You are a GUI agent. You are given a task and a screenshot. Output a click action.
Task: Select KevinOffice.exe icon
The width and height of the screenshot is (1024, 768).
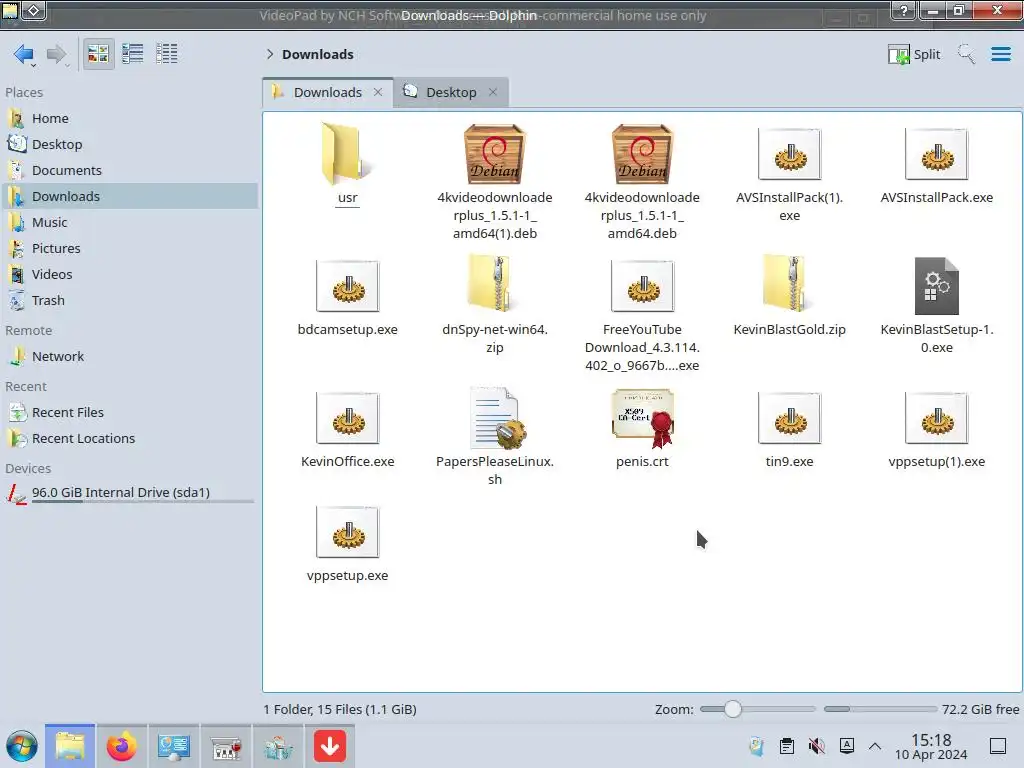[x=347, y=418]
